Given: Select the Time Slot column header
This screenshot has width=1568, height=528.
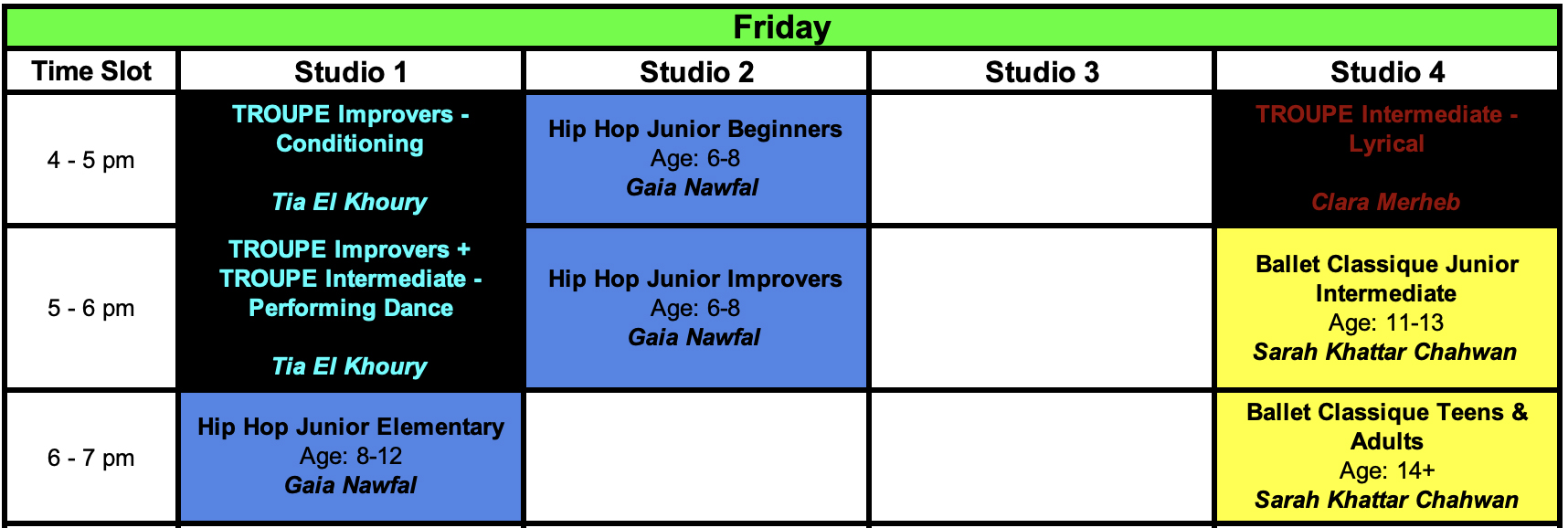Looking at the screenshot, I should coord(91,71).
